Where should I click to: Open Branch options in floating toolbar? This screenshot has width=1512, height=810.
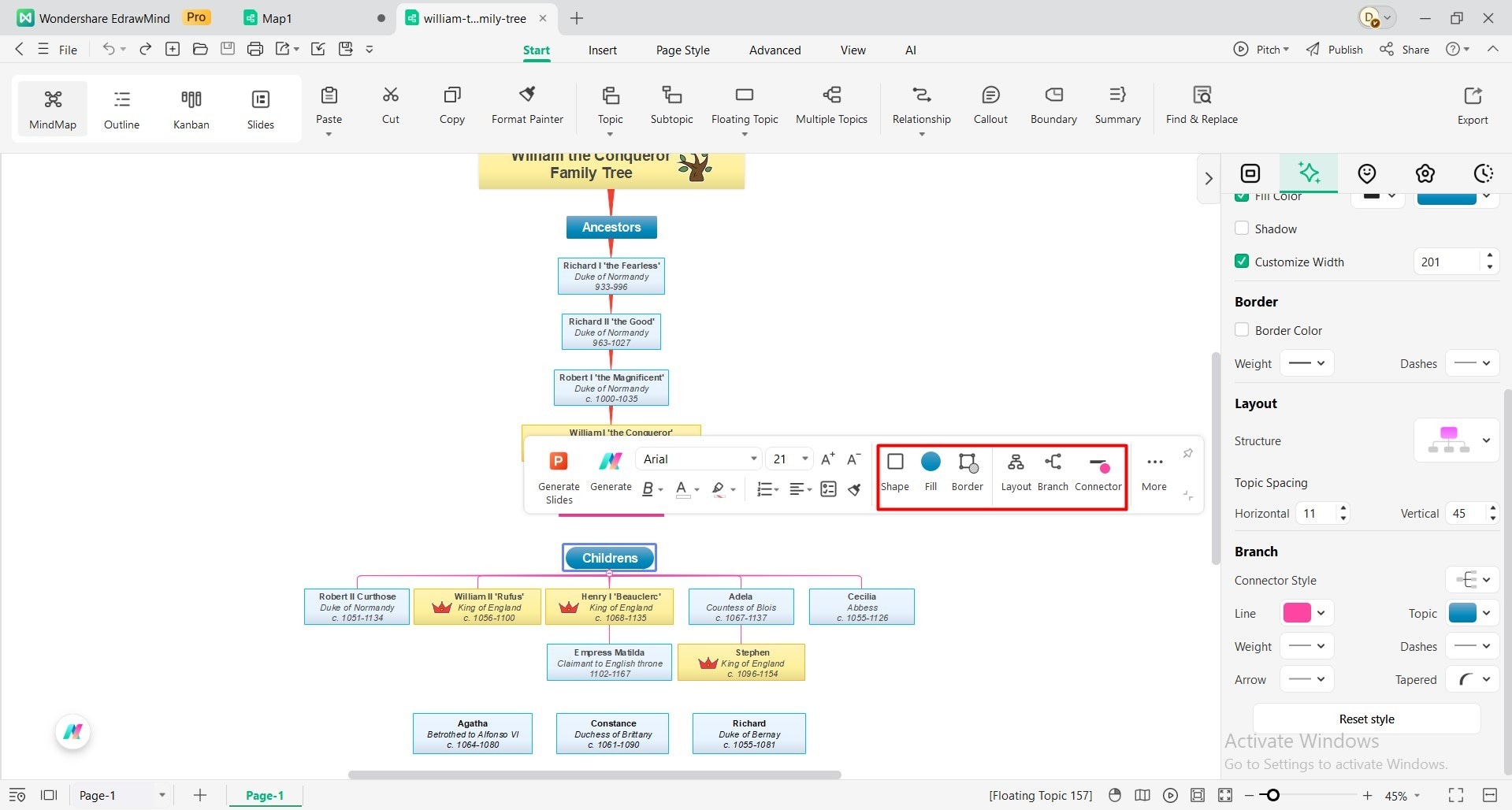click(1053, 471)
